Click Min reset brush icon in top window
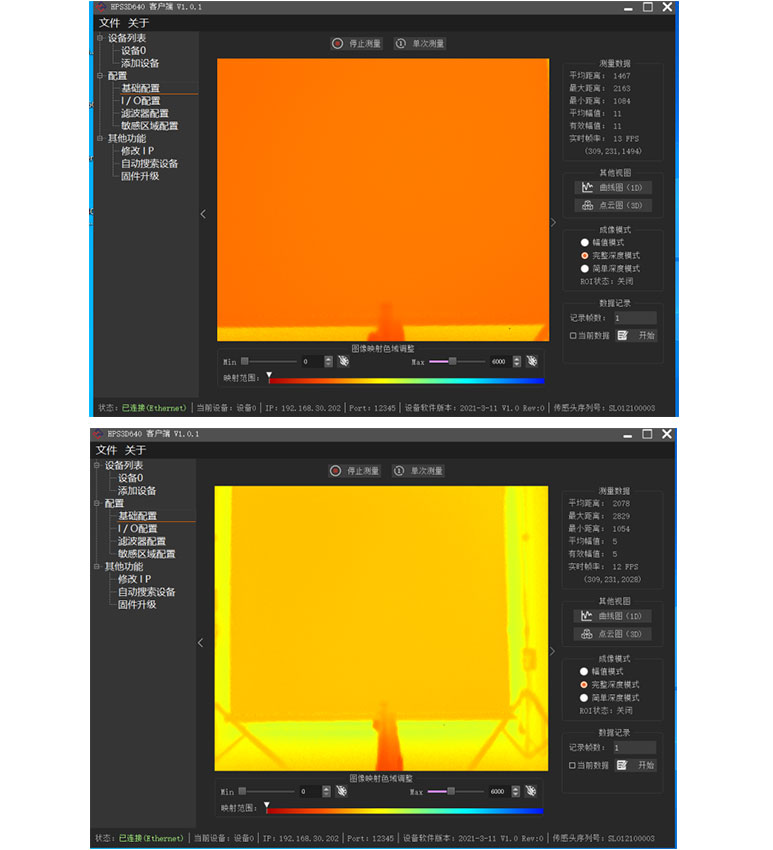 [343, 361]
